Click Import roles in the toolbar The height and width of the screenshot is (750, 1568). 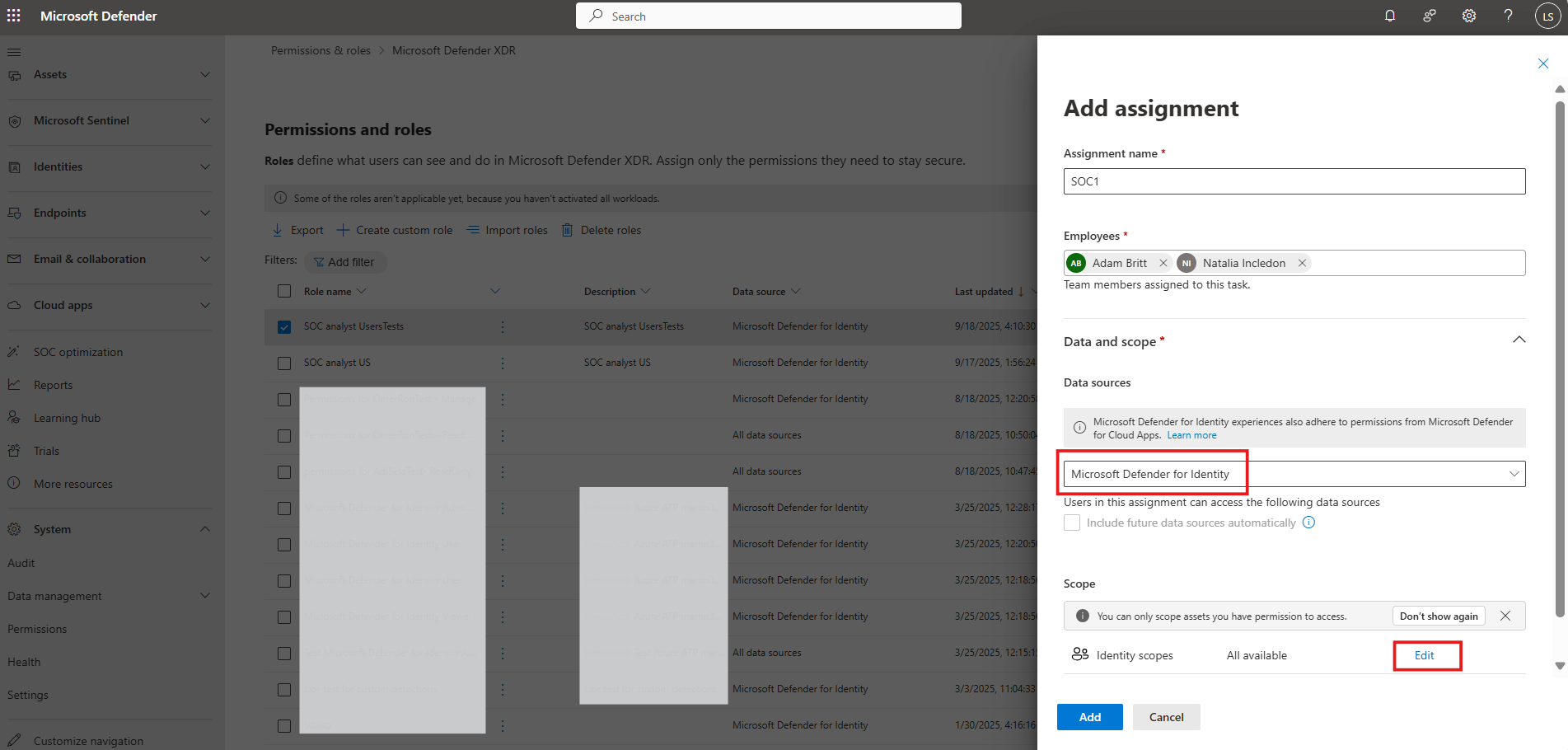(x=507, y=230)
